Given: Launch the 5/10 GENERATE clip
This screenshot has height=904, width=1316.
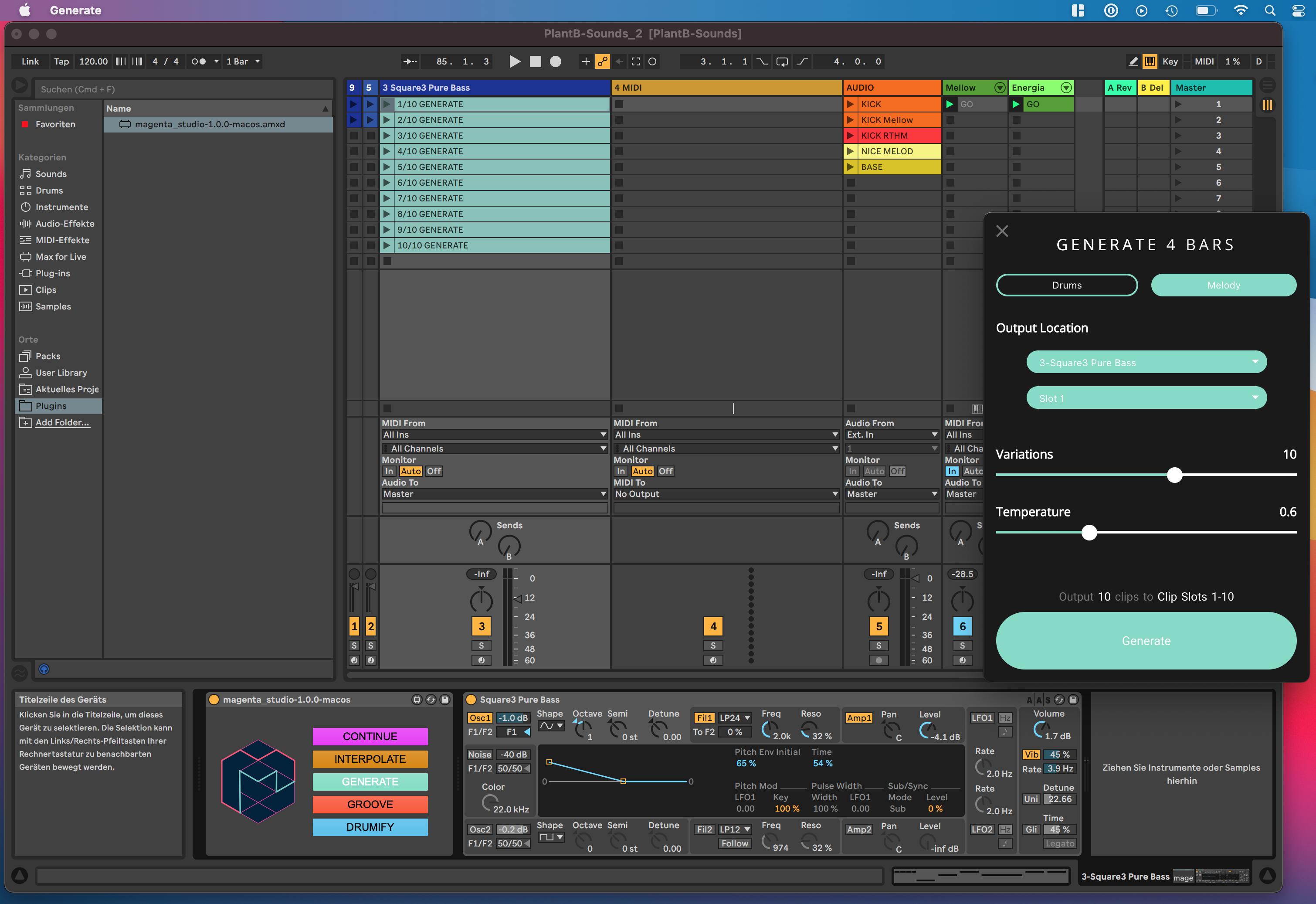Looking at the screenshot, I should click(387, 167).
